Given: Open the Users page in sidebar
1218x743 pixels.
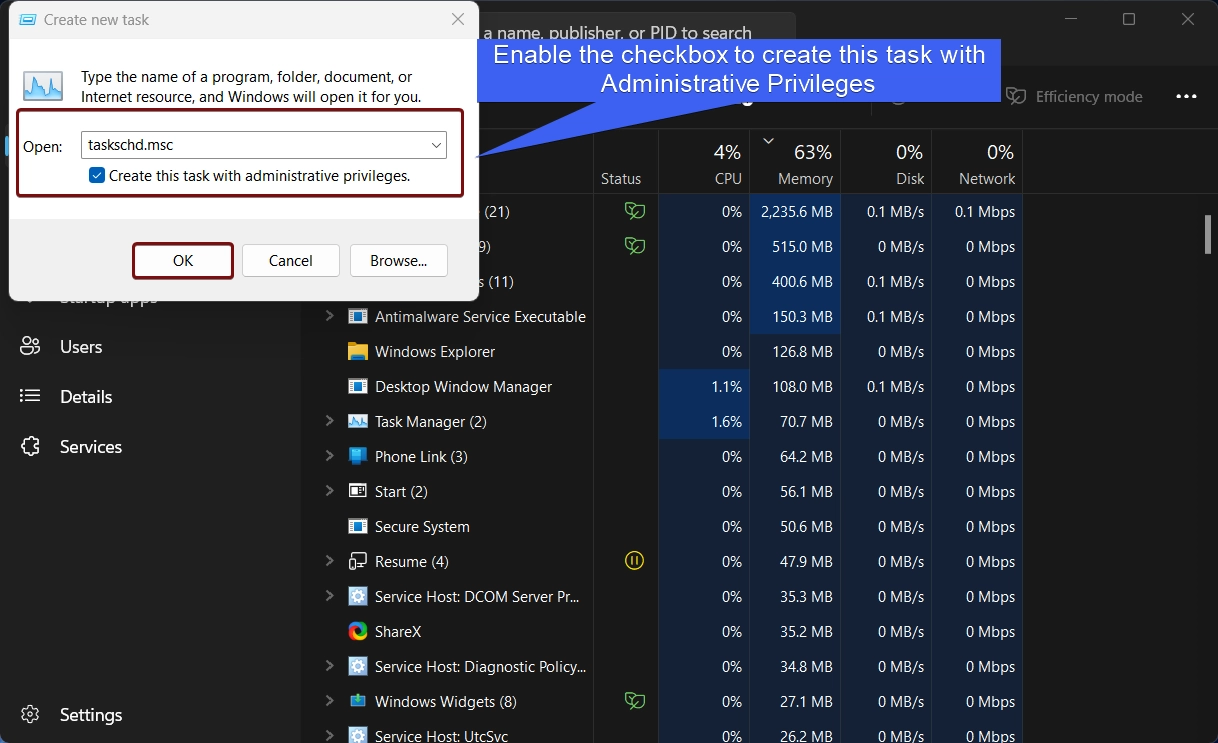Looking at the screenshot, I should coord(81,347).
